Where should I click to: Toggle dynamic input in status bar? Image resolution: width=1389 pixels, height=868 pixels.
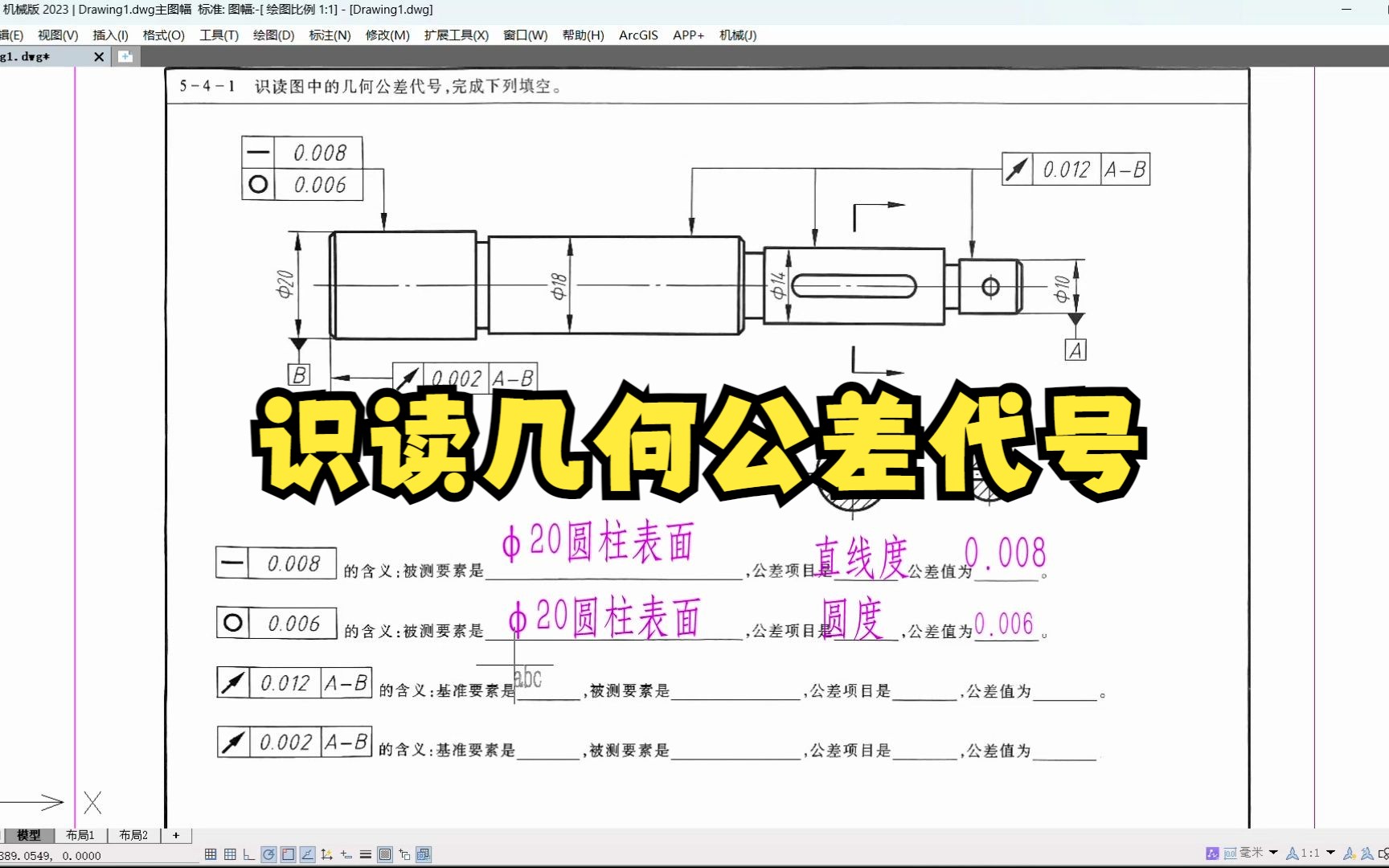tap(346, 854)
